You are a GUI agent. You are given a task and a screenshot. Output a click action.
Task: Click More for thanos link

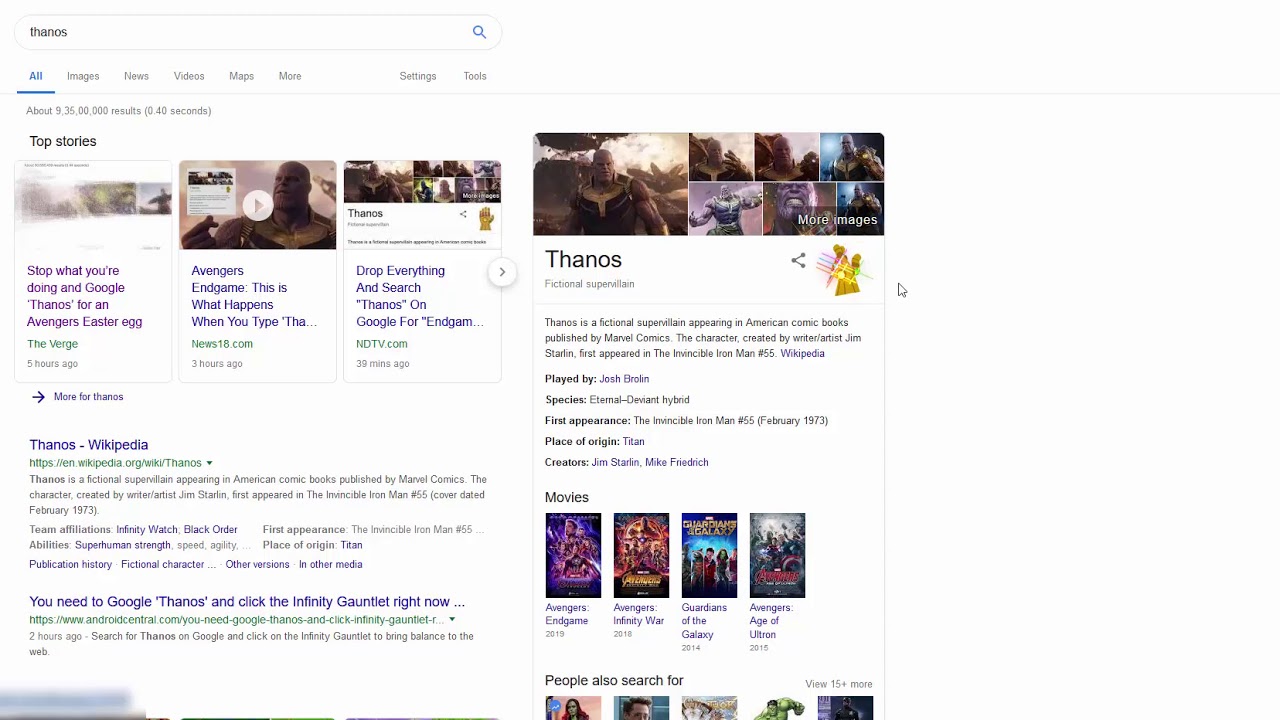pos(88,397)
